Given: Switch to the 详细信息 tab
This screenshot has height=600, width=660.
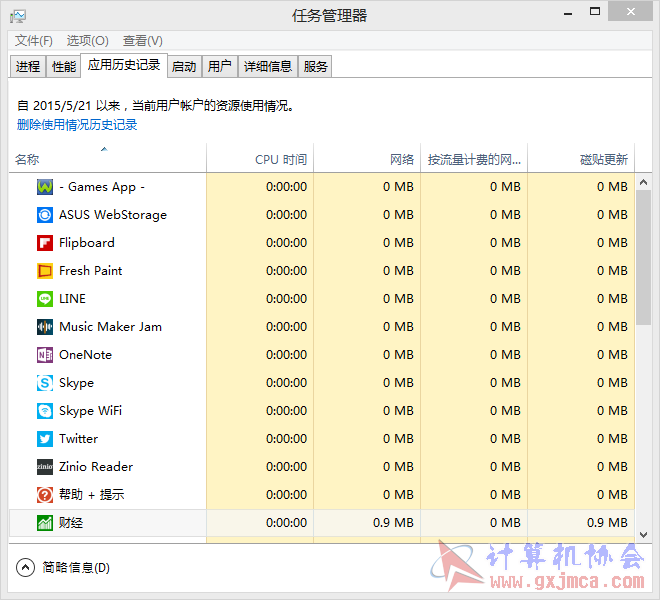Looking at the screenshot, I should coord(268,66).
